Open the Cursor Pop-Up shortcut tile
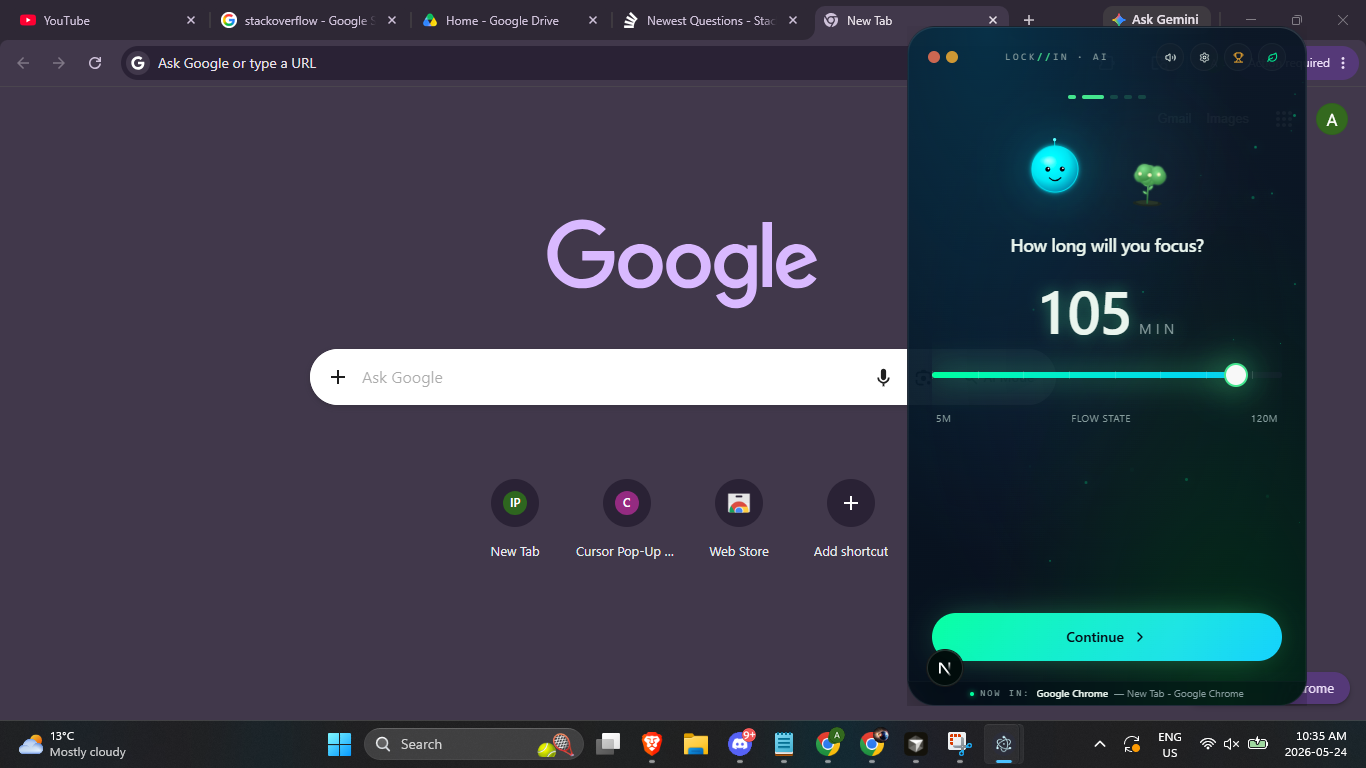Image resolution: width=1366 pixels, height=768 pixels. tap(627, 518)
